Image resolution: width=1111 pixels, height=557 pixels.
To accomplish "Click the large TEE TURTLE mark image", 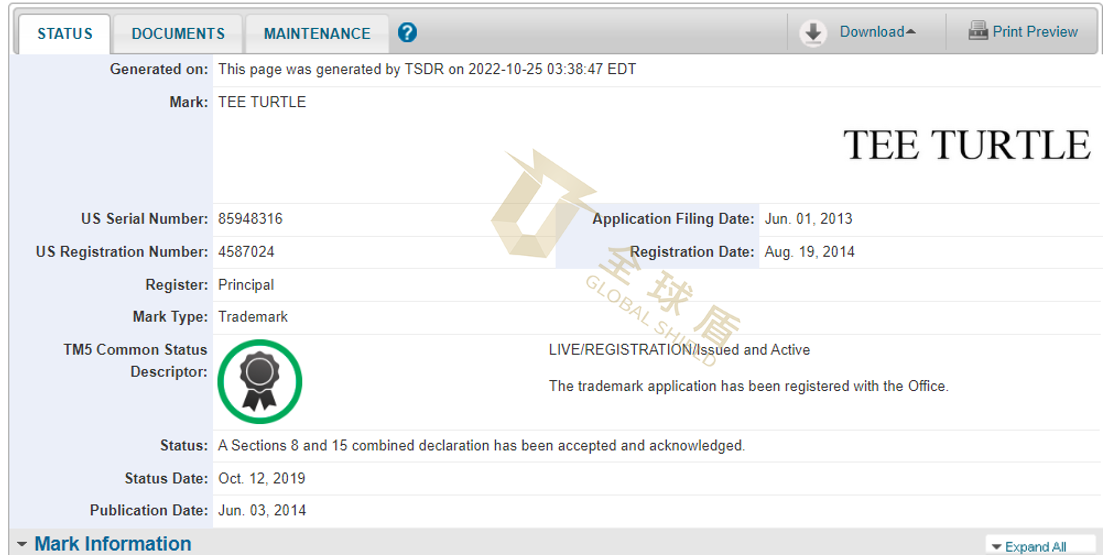I will tap(966, 145).
